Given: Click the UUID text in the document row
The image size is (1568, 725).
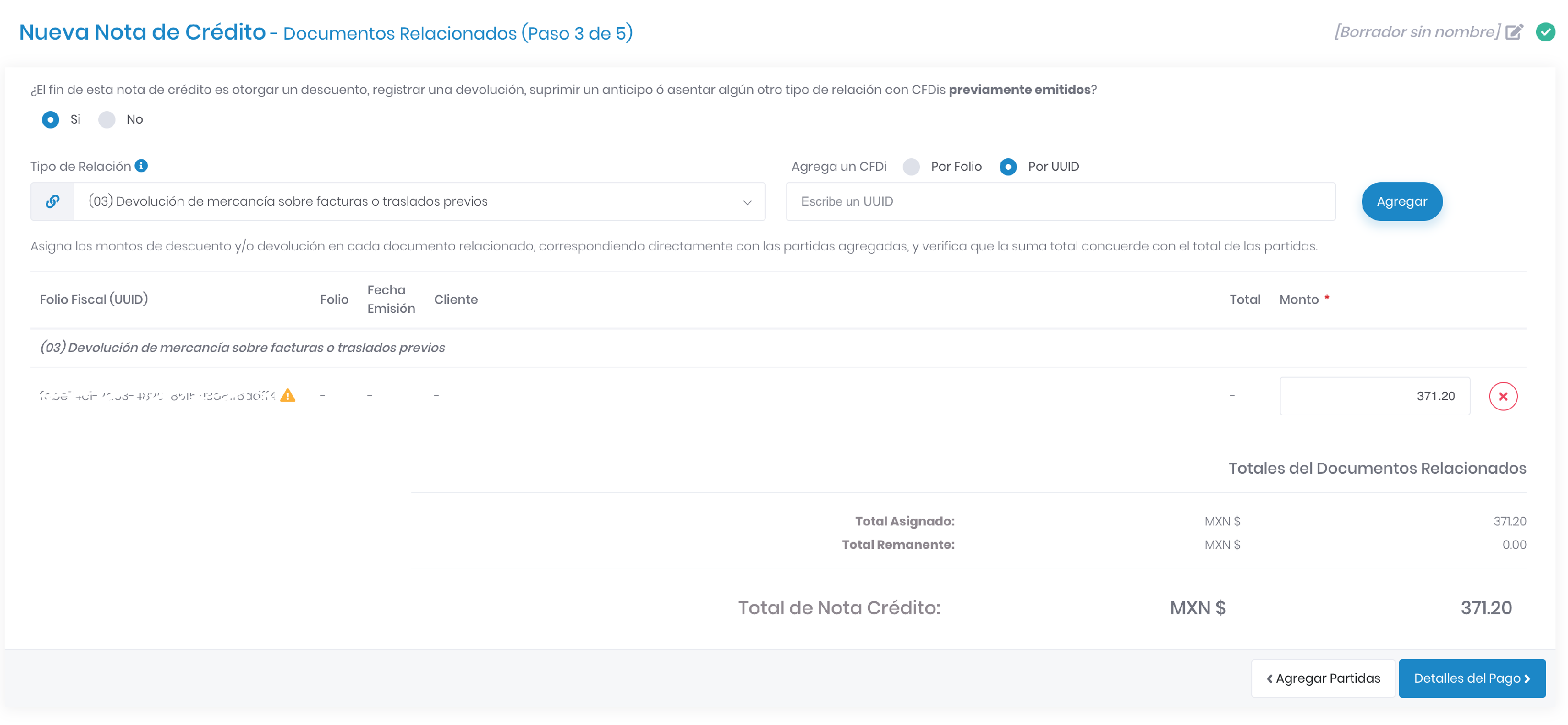Looking at the screenshot, I should click(158, 396).
